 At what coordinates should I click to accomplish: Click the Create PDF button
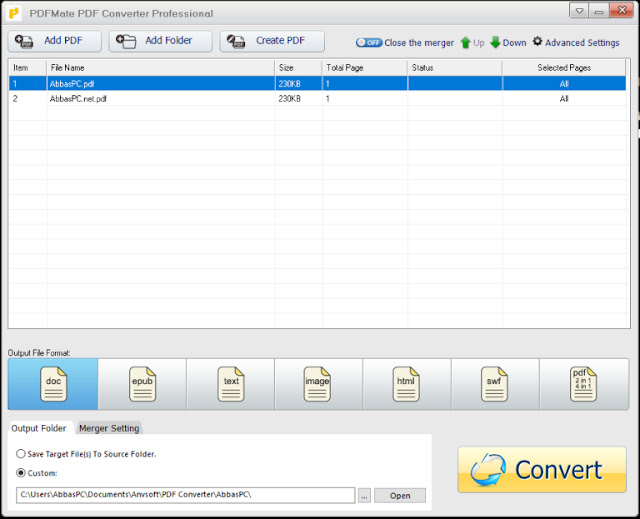point(272,41)
